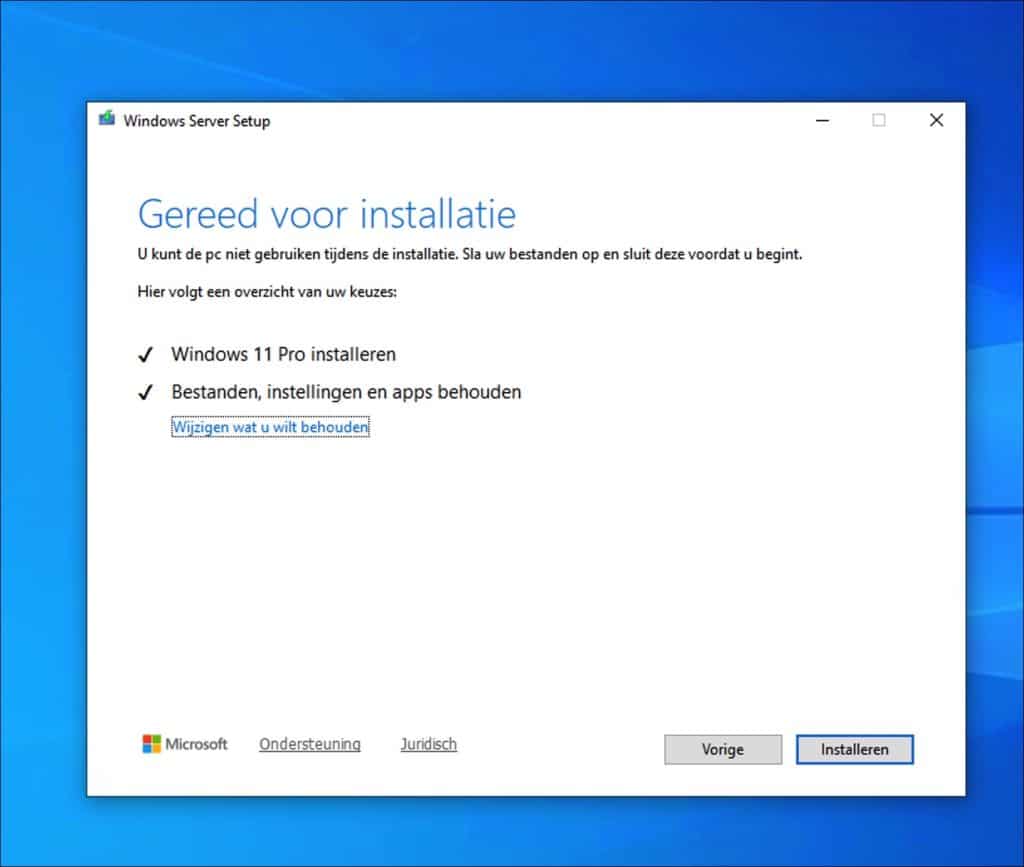This screenshot has width=1024, height=867.
Task: Click the checkmark beside Bestanden, instellingen en apps
Action: tap(146, 393)
